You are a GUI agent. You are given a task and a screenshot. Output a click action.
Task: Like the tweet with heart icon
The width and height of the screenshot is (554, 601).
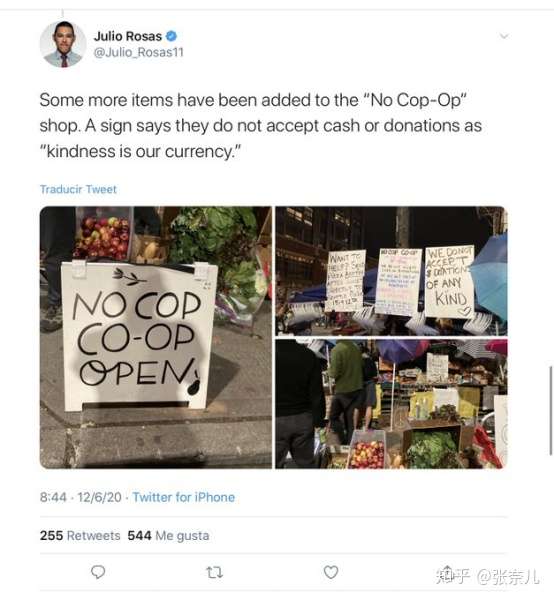coord(331,572)
